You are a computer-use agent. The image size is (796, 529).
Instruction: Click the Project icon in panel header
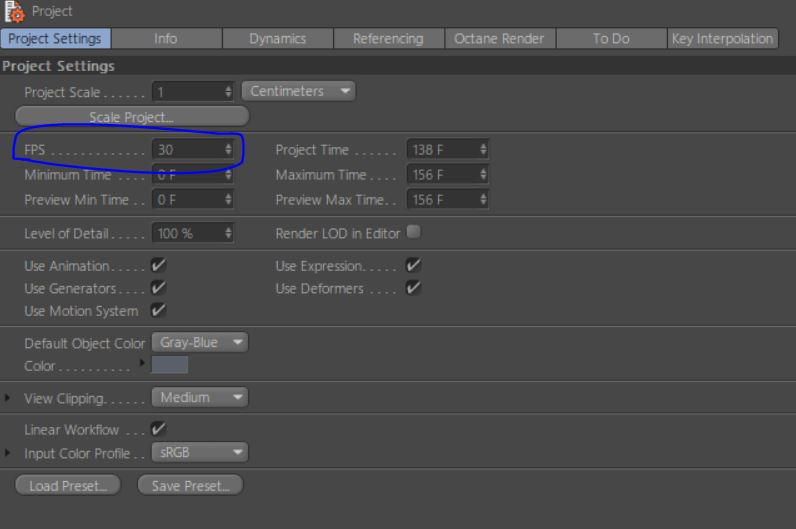click(15, 11)
